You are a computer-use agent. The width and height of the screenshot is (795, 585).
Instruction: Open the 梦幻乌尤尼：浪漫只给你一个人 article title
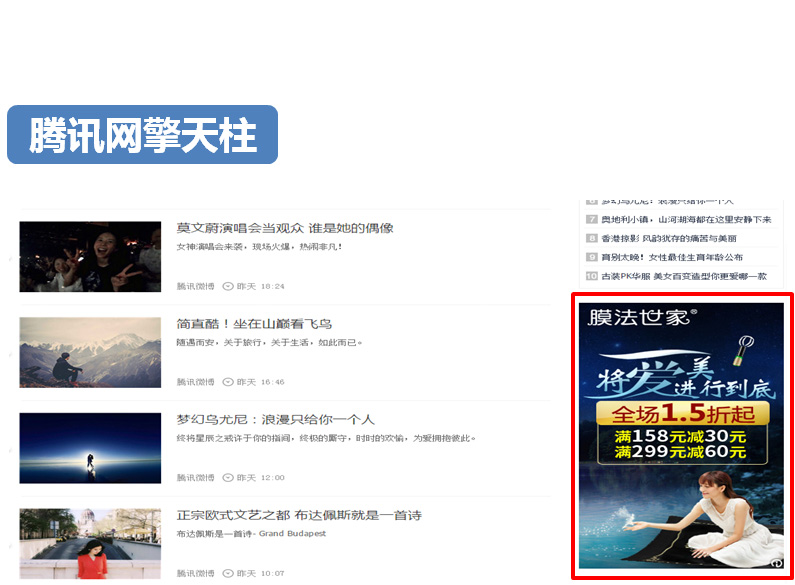click(x=275, y=420)
